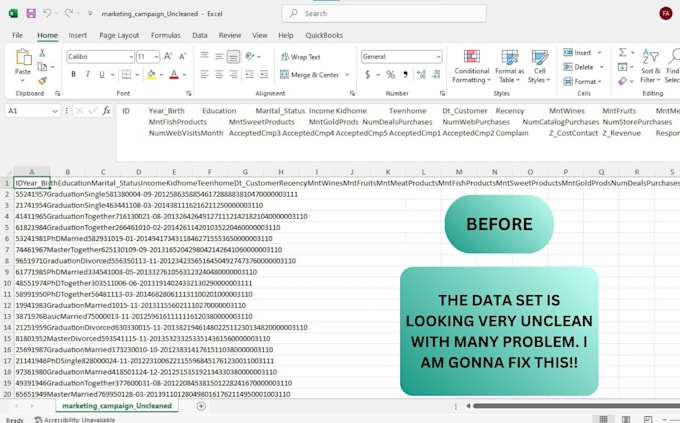Open Merge & Center dropdown arrow
Screen dimensions: 680x423
tap(347, 75)
